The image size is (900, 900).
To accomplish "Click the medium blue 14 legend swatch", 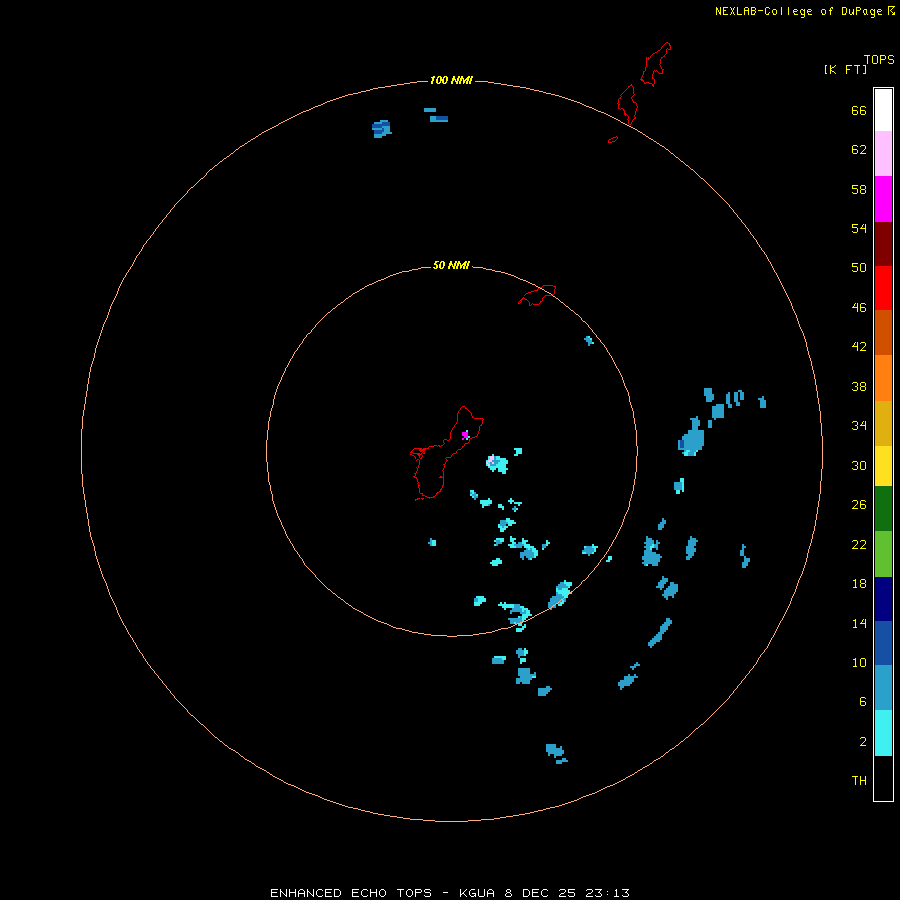I will [x=883, y=643].
